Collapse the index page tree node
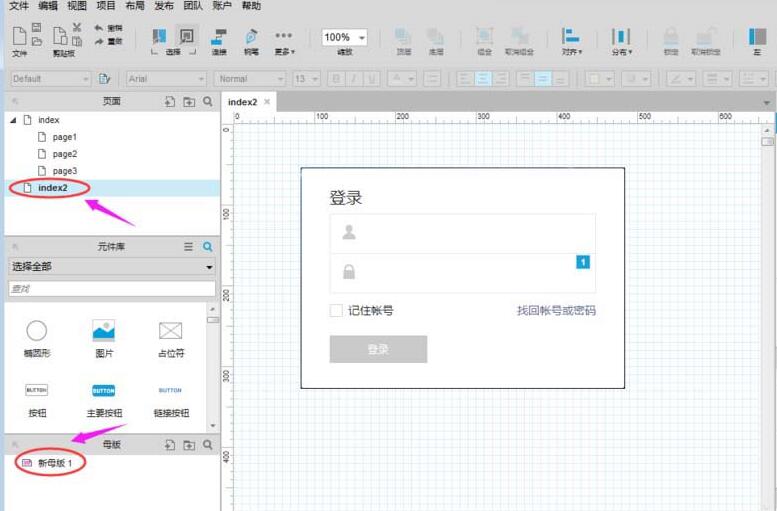 [x=13, y=120]
